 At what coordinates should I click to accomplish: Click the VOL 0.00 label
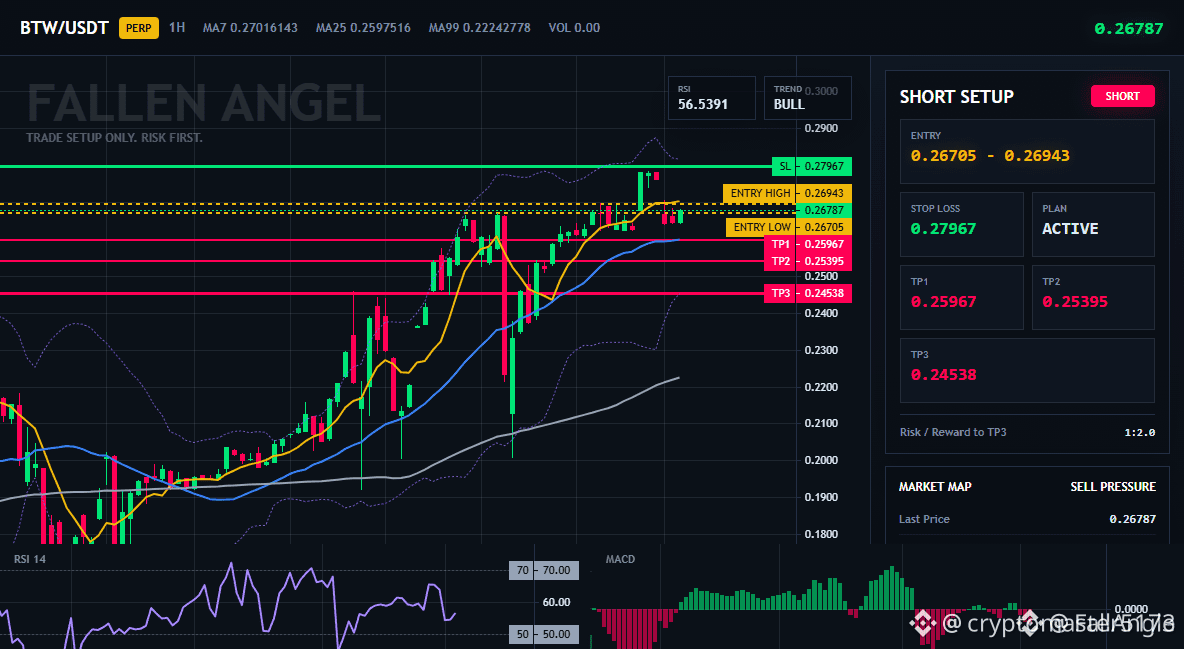574,28
